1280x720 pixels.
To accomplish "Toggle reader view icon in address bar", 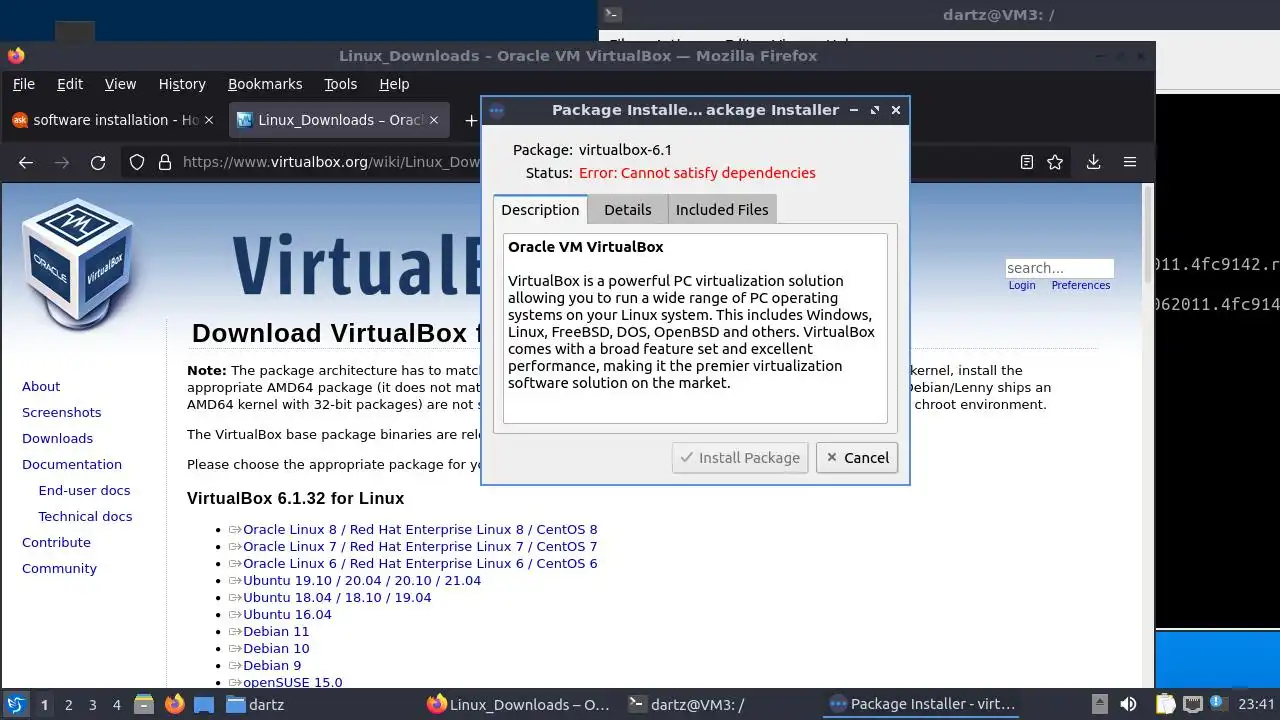I will [1027, 162].
